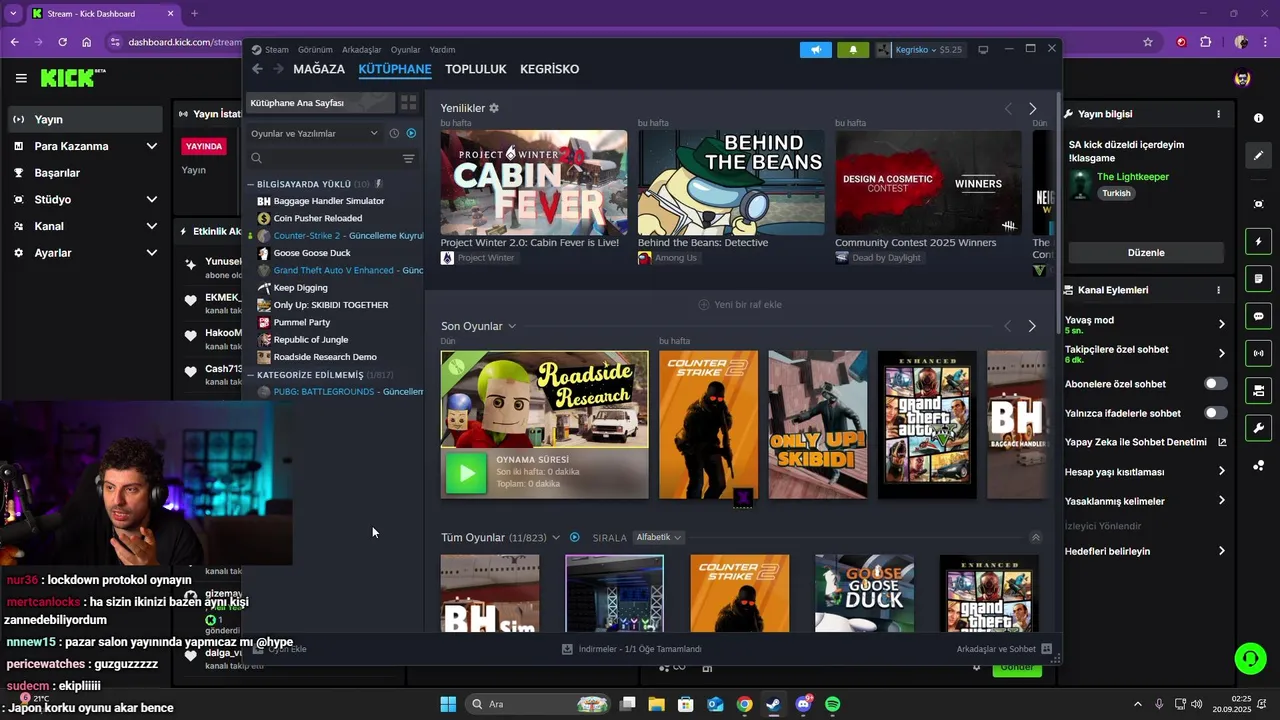1280x720 pixels.
Task: Go to TOPLULUK tab
Action: pos(476,69)
